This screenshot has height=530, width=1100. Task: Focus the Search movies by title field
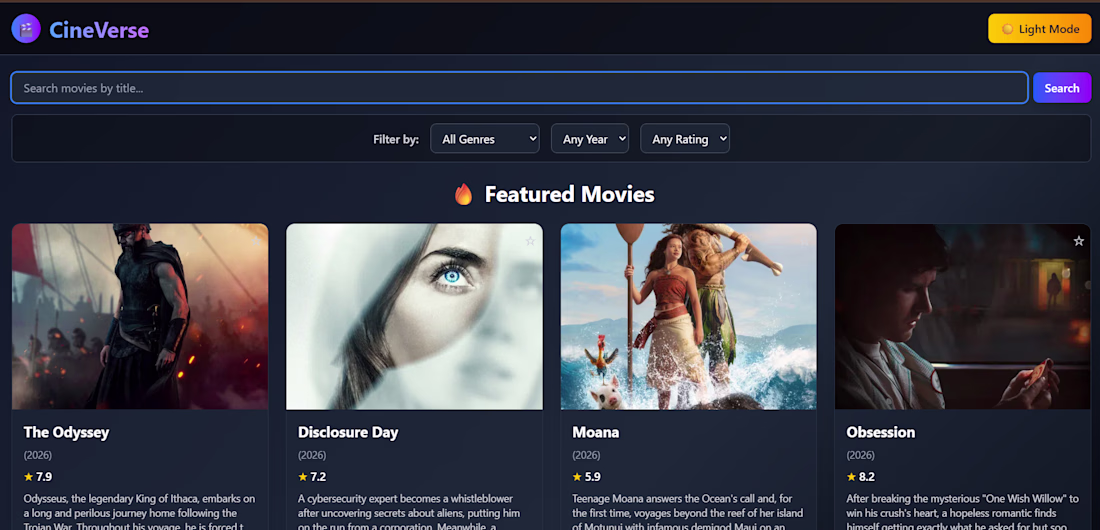[519, 88]
